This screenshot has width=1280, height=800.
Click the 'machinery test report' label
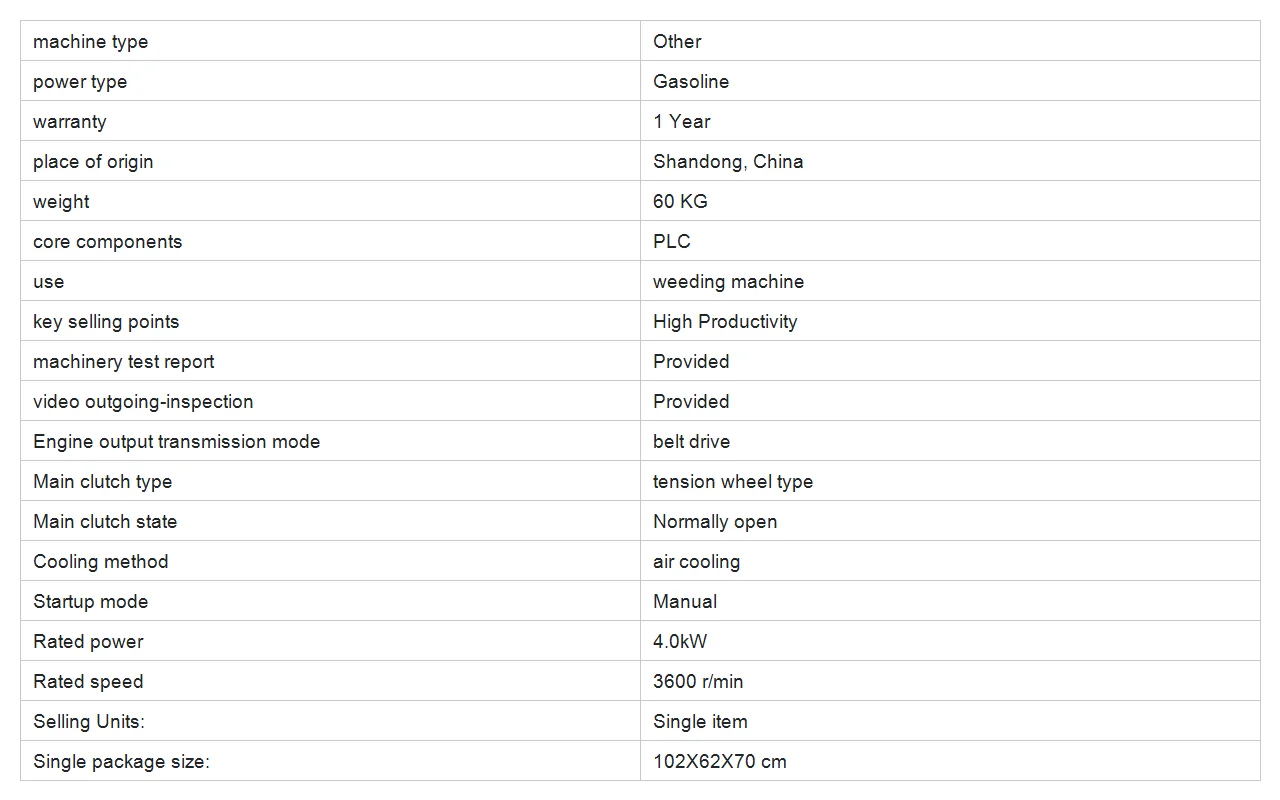pyautogui.click(x=124, y=361)
